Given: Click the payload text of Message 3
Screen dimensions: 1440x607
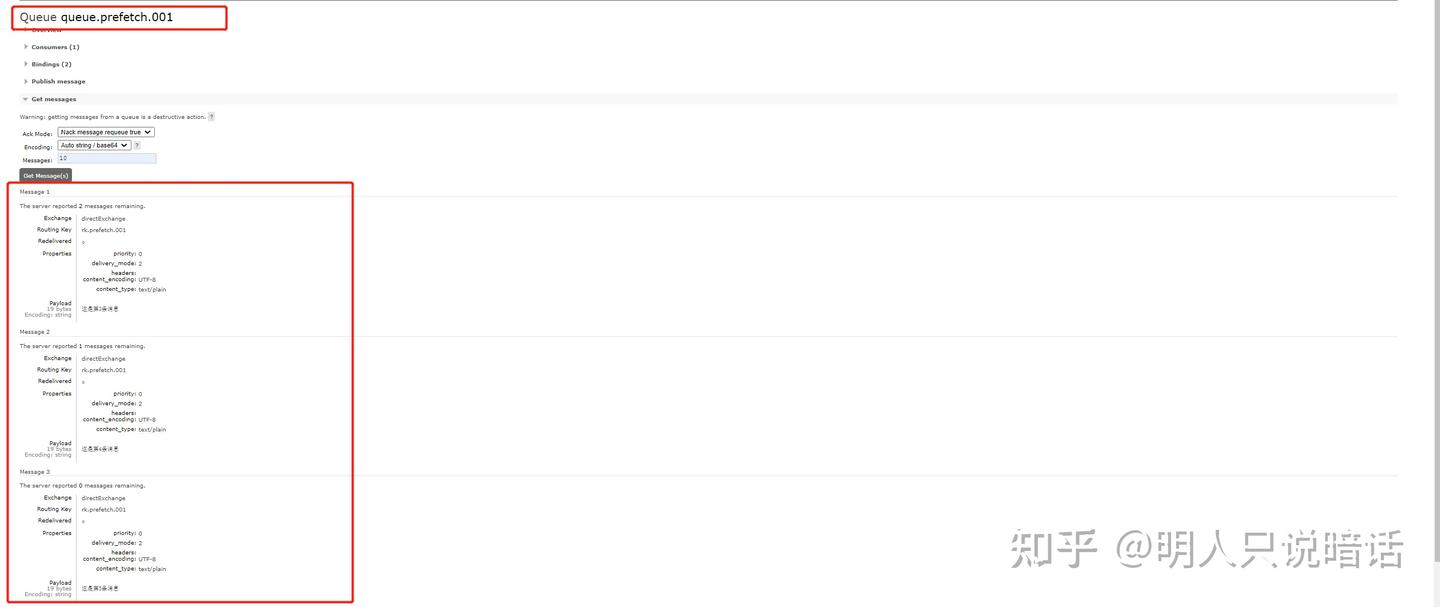Looking at the screenshot, I should tap(100, 589).
